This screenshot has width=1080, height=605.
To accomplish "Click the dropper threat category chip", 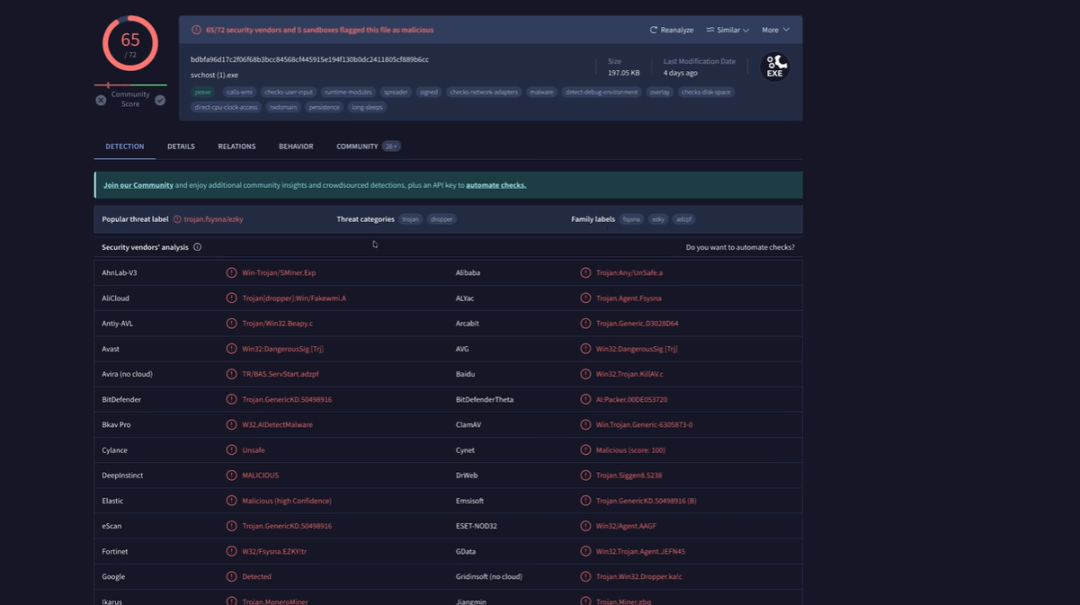I will point(442,219).
